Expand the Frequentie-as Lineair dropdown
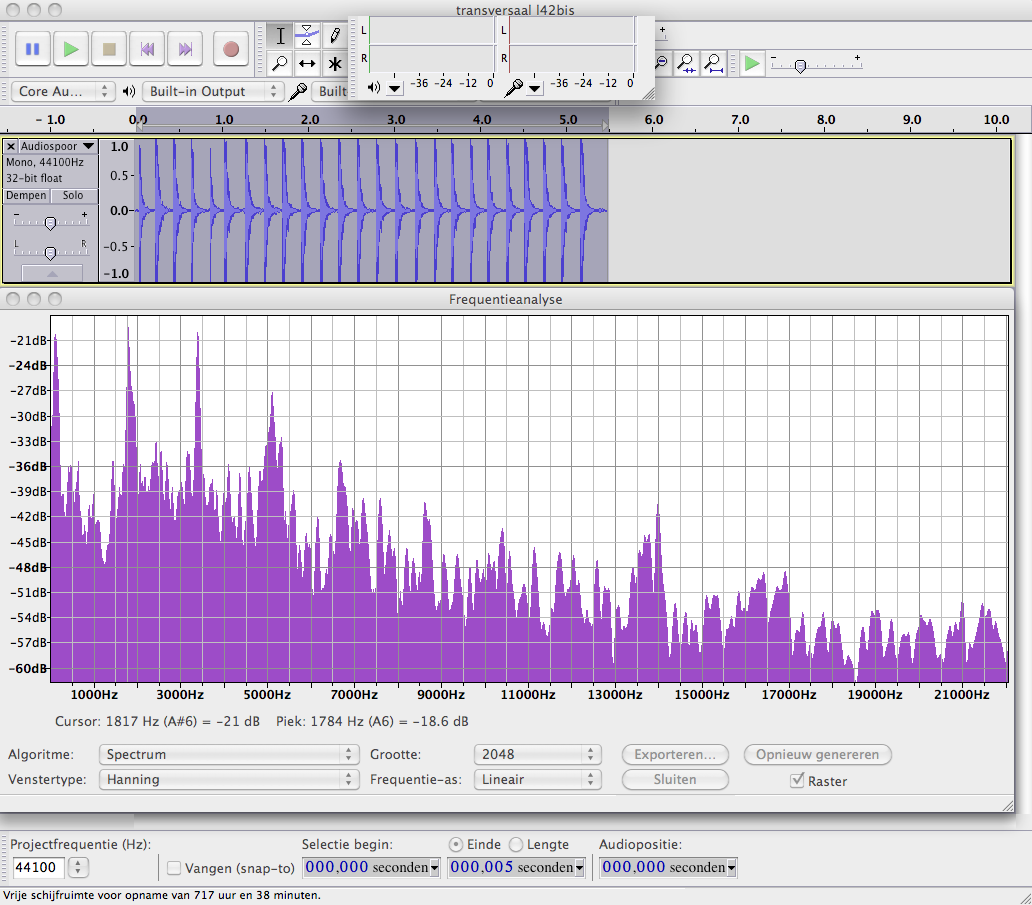 pos(537,779)
